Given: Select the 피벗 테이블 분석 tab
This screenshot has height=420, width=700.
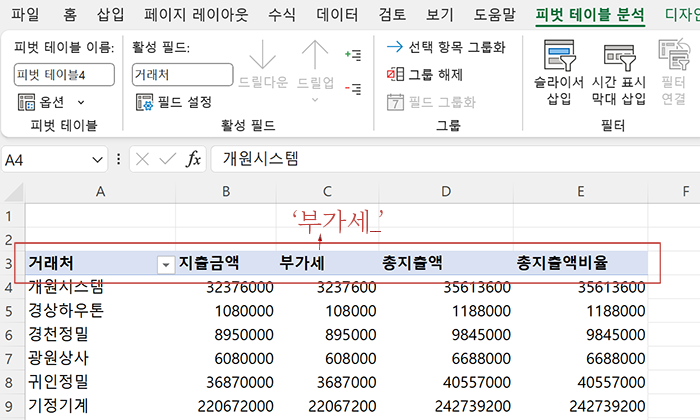Looking at the screenshot, I should (590, 15).
